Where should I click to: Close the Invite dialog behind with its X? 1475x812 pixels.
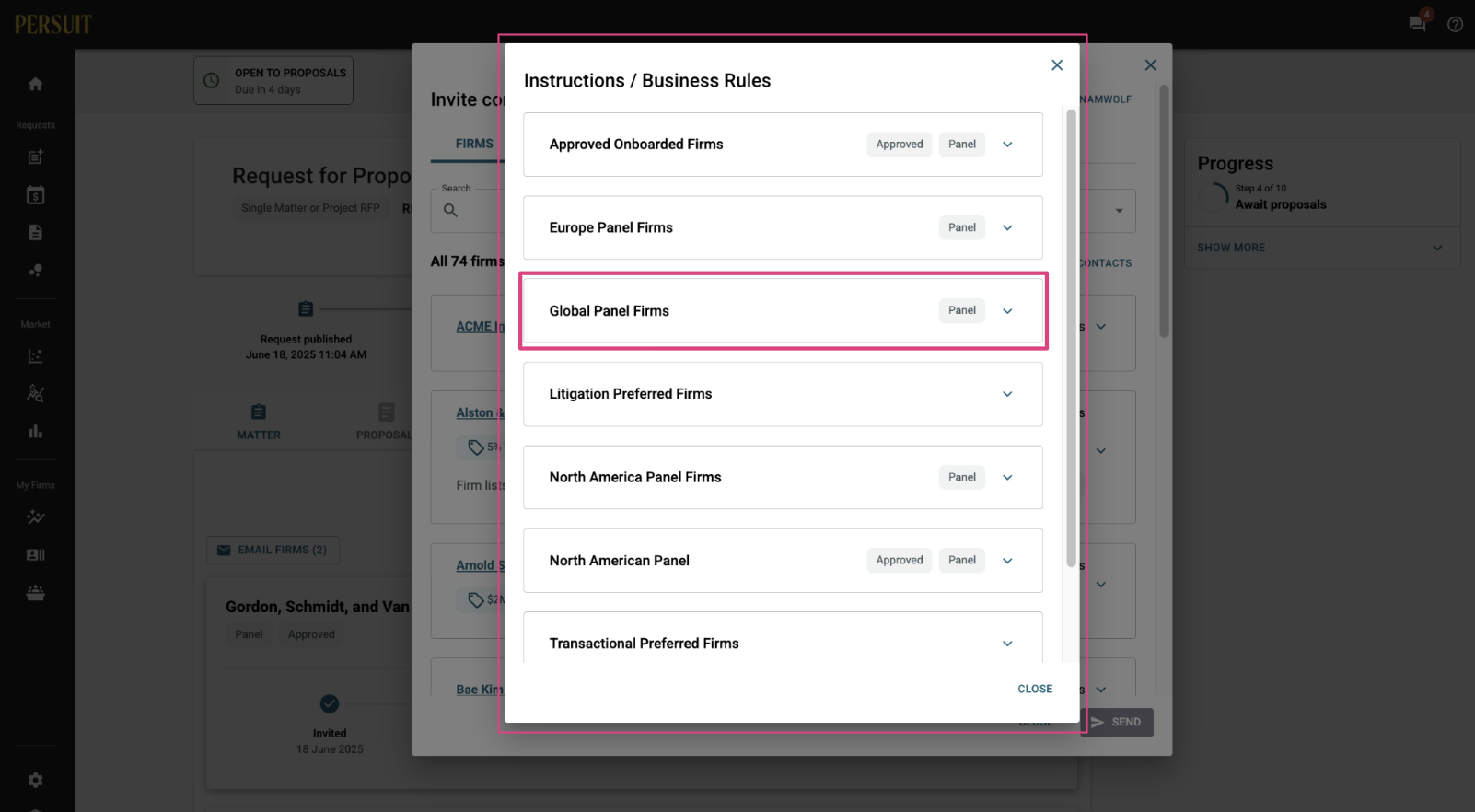pos(1150,65)
